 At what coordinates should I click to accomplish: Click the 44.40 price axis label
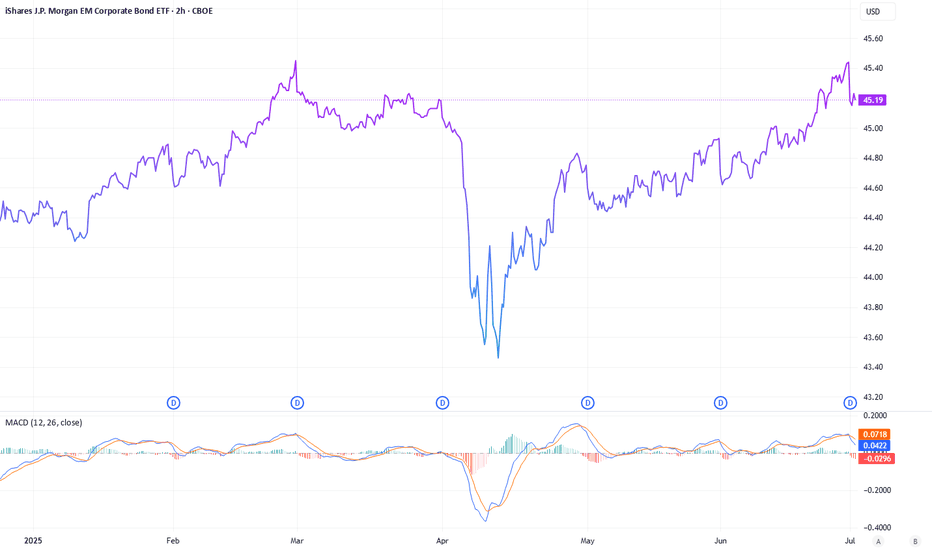873,218
